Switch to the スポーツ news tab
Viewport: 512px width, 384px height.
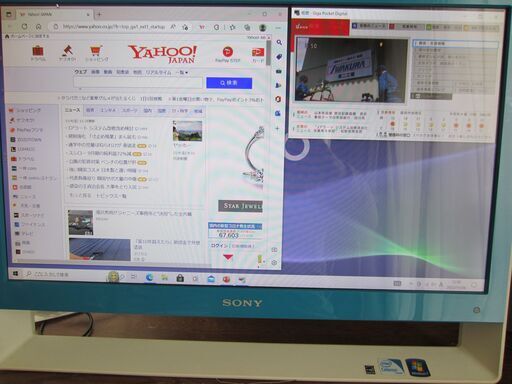tap(130, 110)
